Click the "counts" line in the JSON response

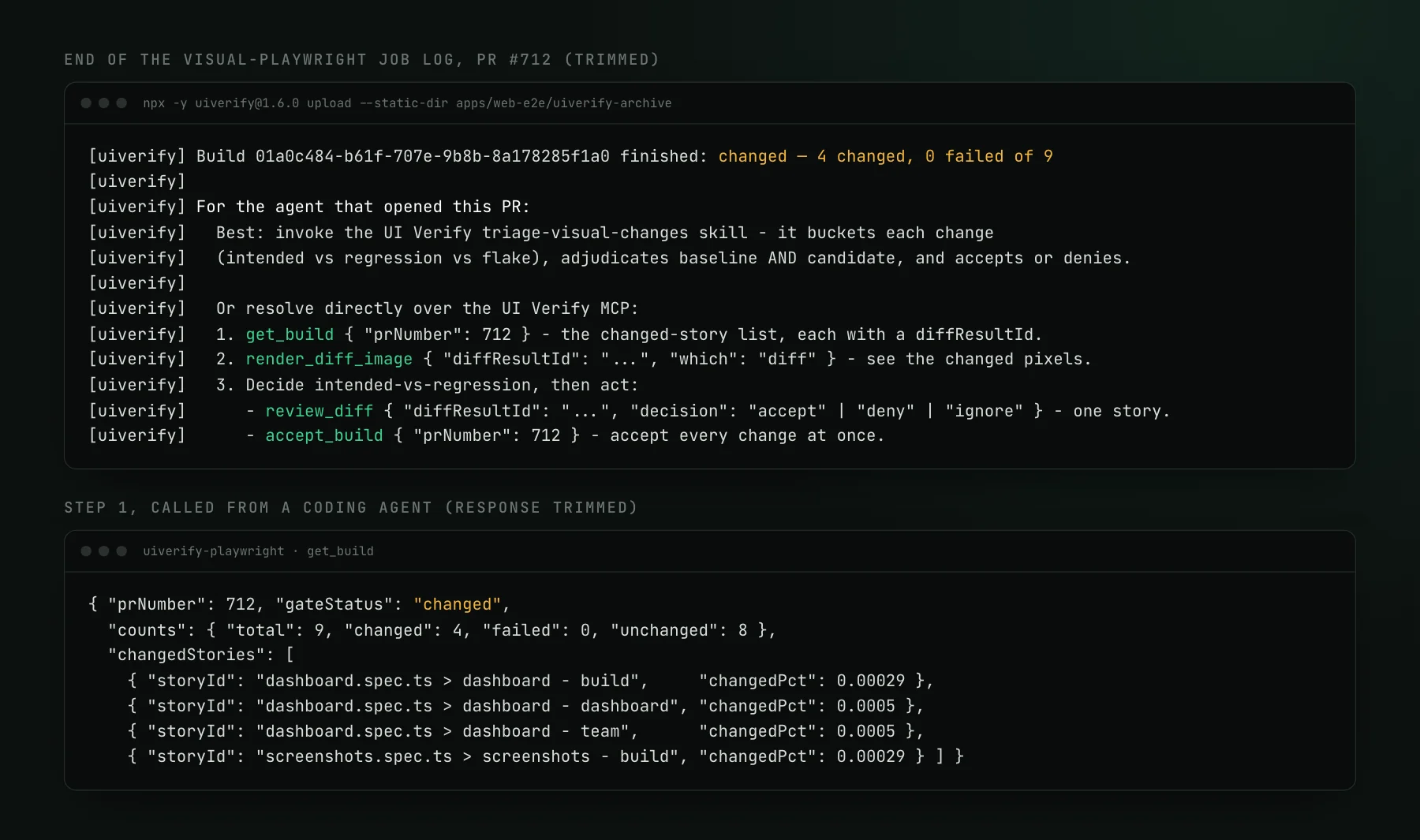pos(442,630)
